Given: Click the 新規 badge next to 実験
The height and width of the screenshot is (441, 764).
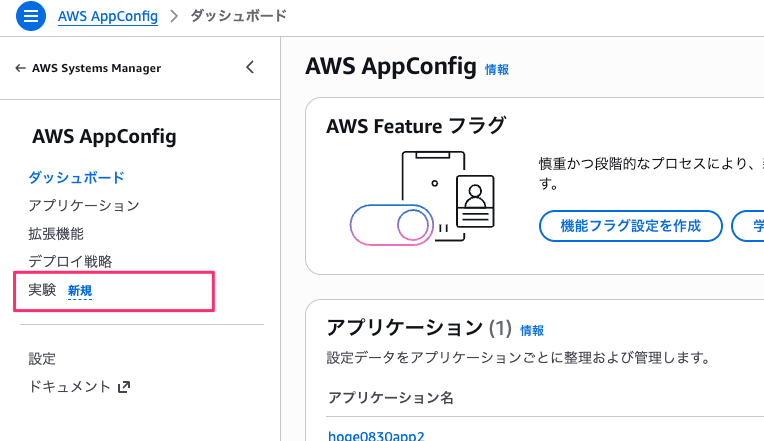Looking at the screenshot, I should tap(80, 291).
